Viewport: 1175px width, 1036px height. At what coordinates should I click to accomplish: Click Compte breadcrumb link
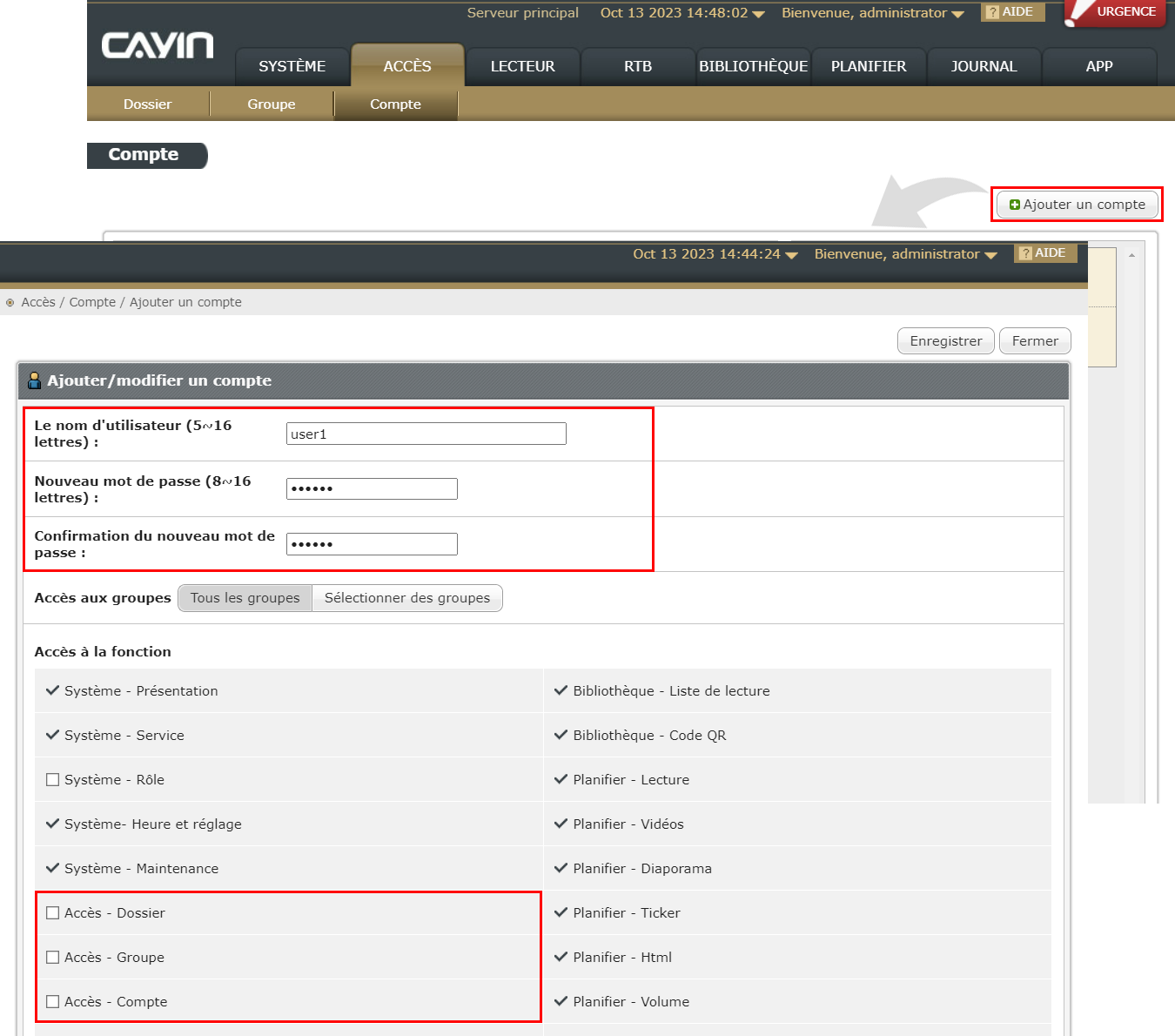(92, 302)
